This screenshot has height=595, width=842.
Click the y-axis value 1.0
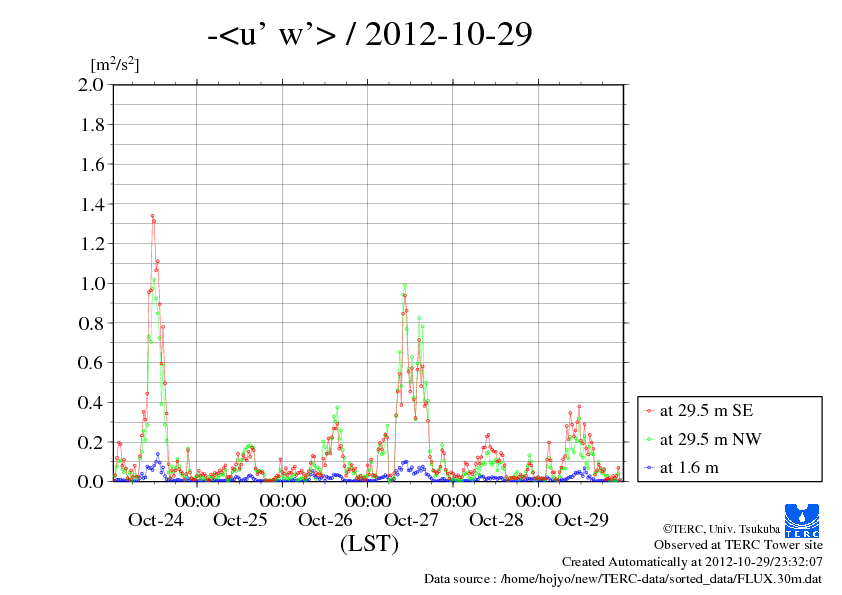[x=92, y=284]
